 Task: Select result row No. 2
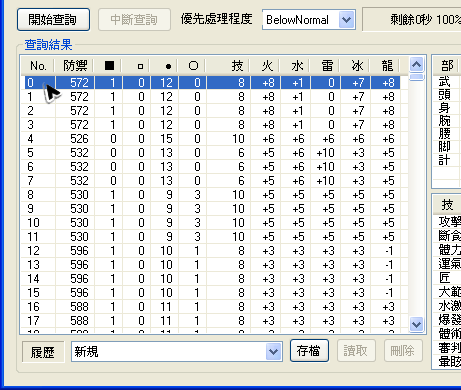(x=212, y=111)
